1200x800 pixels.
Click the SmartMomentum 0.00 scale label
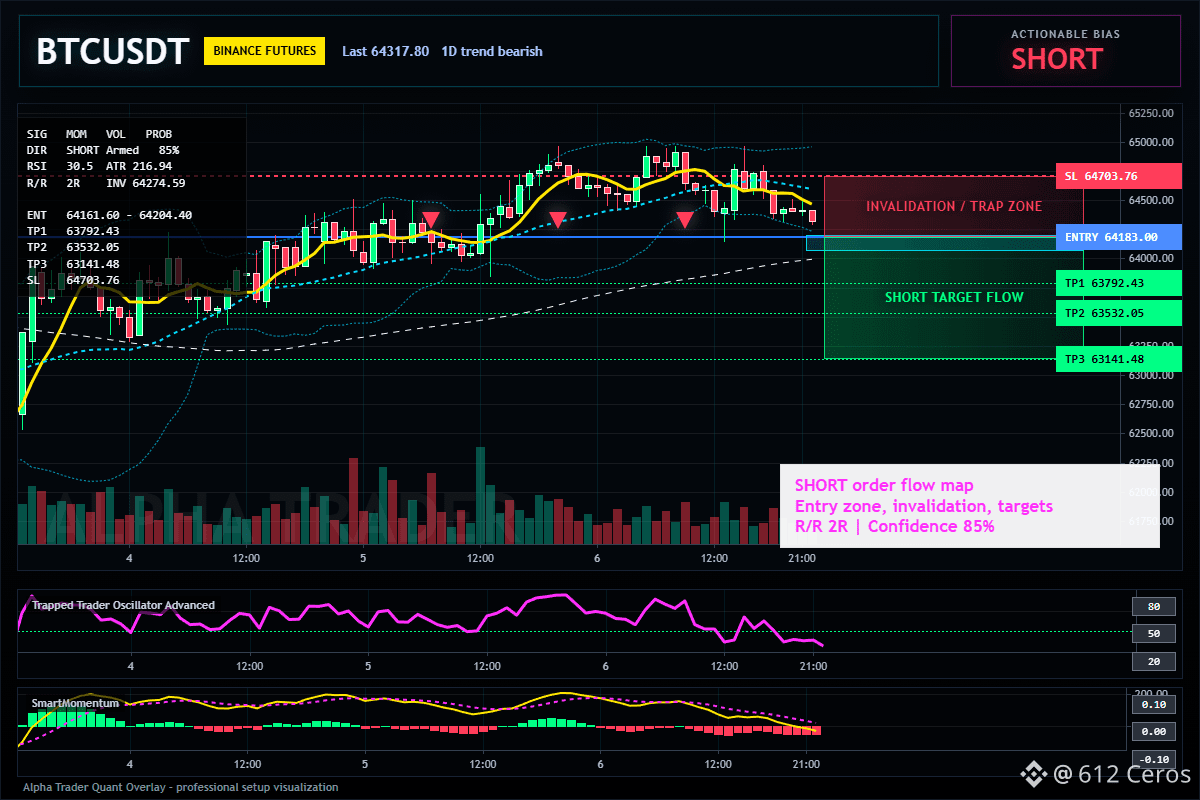point(1153,731)
